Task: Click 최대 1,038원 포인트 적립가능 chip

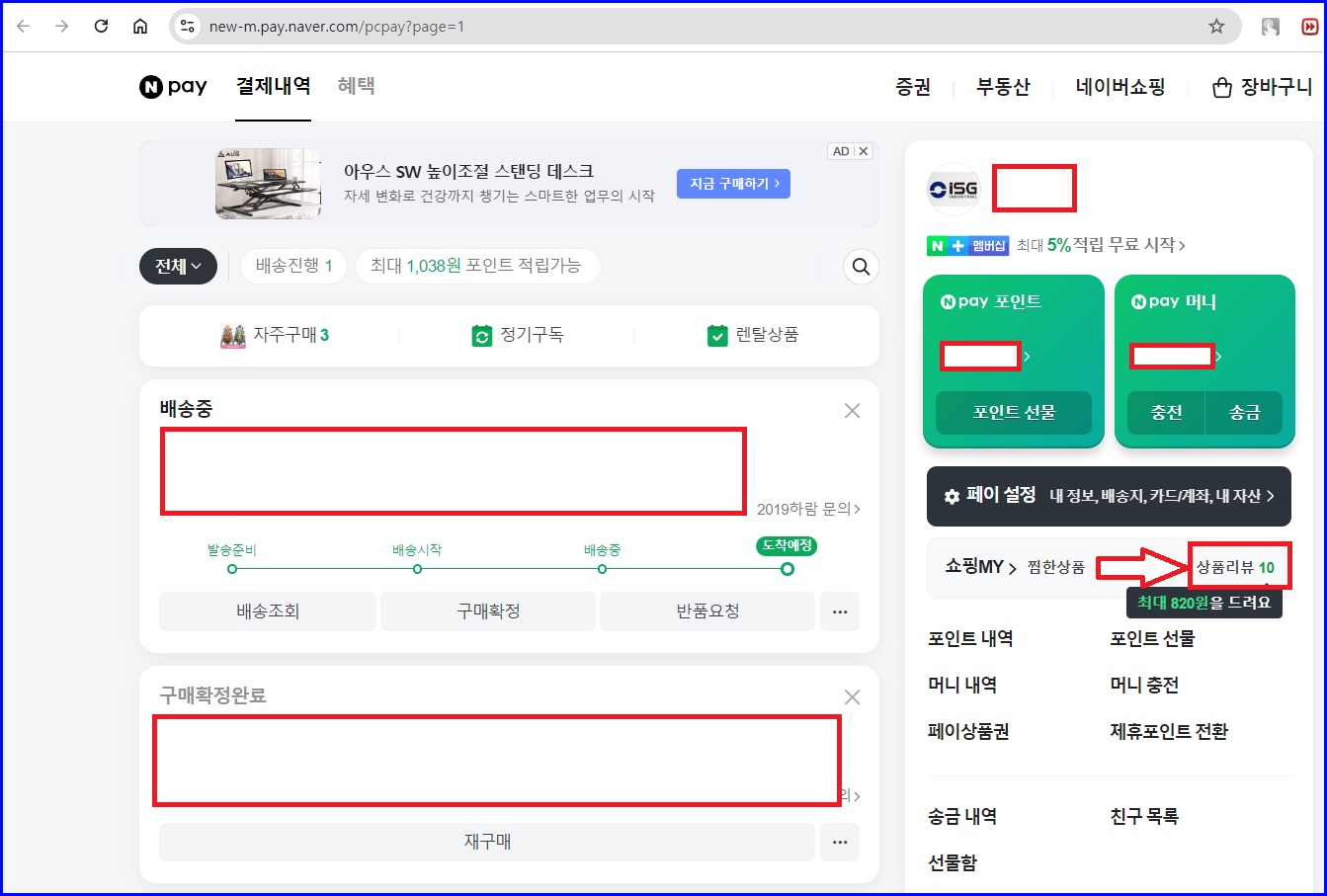Action: pos(477,267)
